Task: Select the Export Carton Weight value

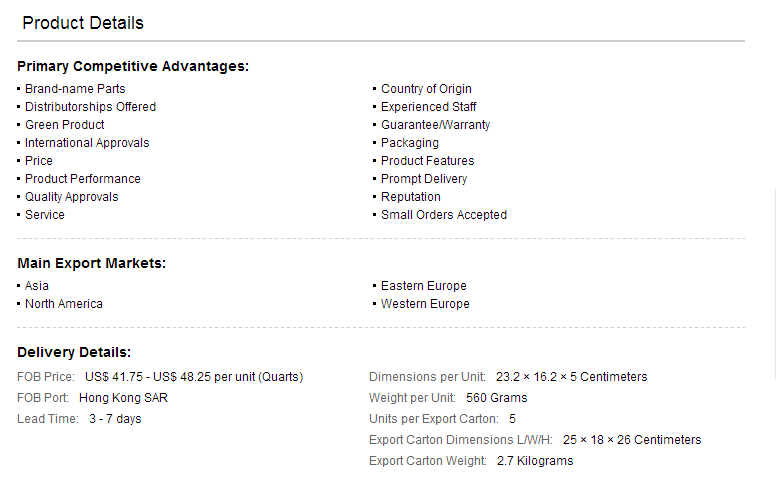Action: click(535, 461)
